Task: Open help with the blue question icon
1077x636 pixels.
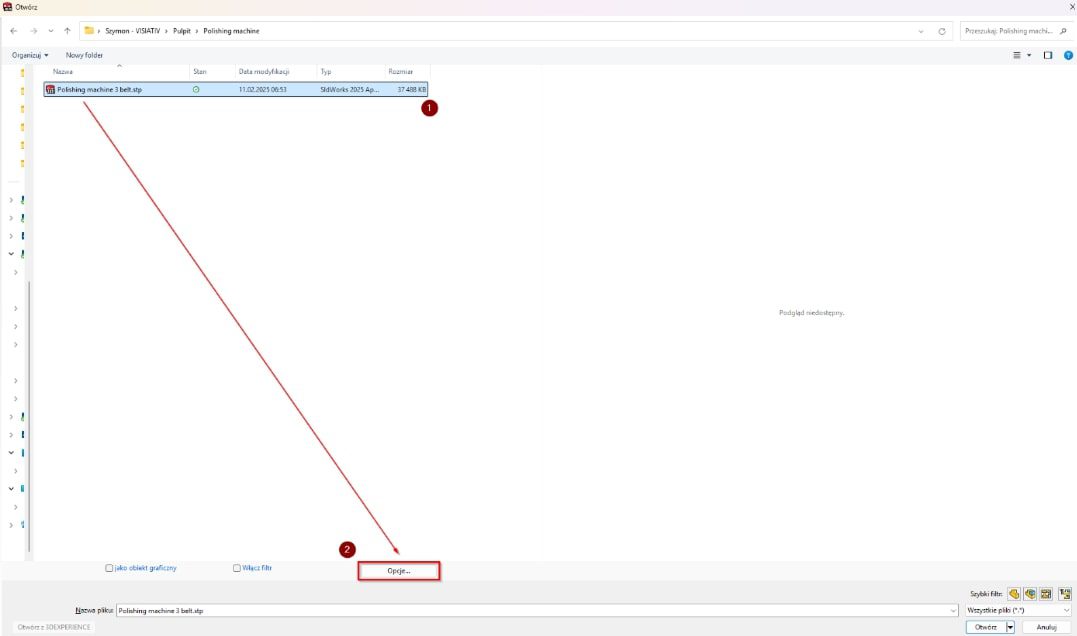Action: (x=1068, y=55)
